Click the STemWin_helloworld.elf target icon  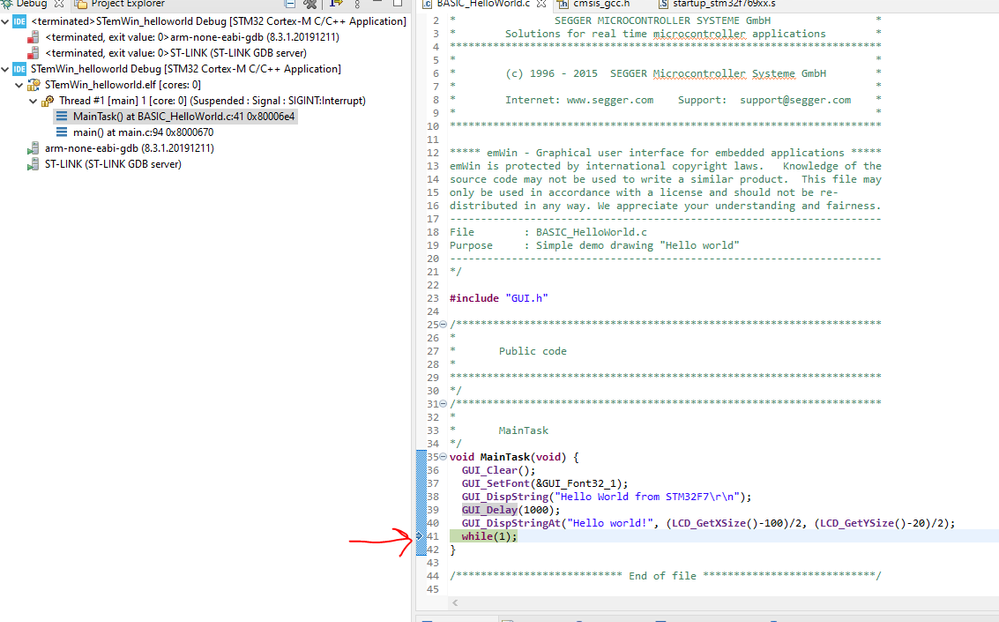tap(34, 85)
